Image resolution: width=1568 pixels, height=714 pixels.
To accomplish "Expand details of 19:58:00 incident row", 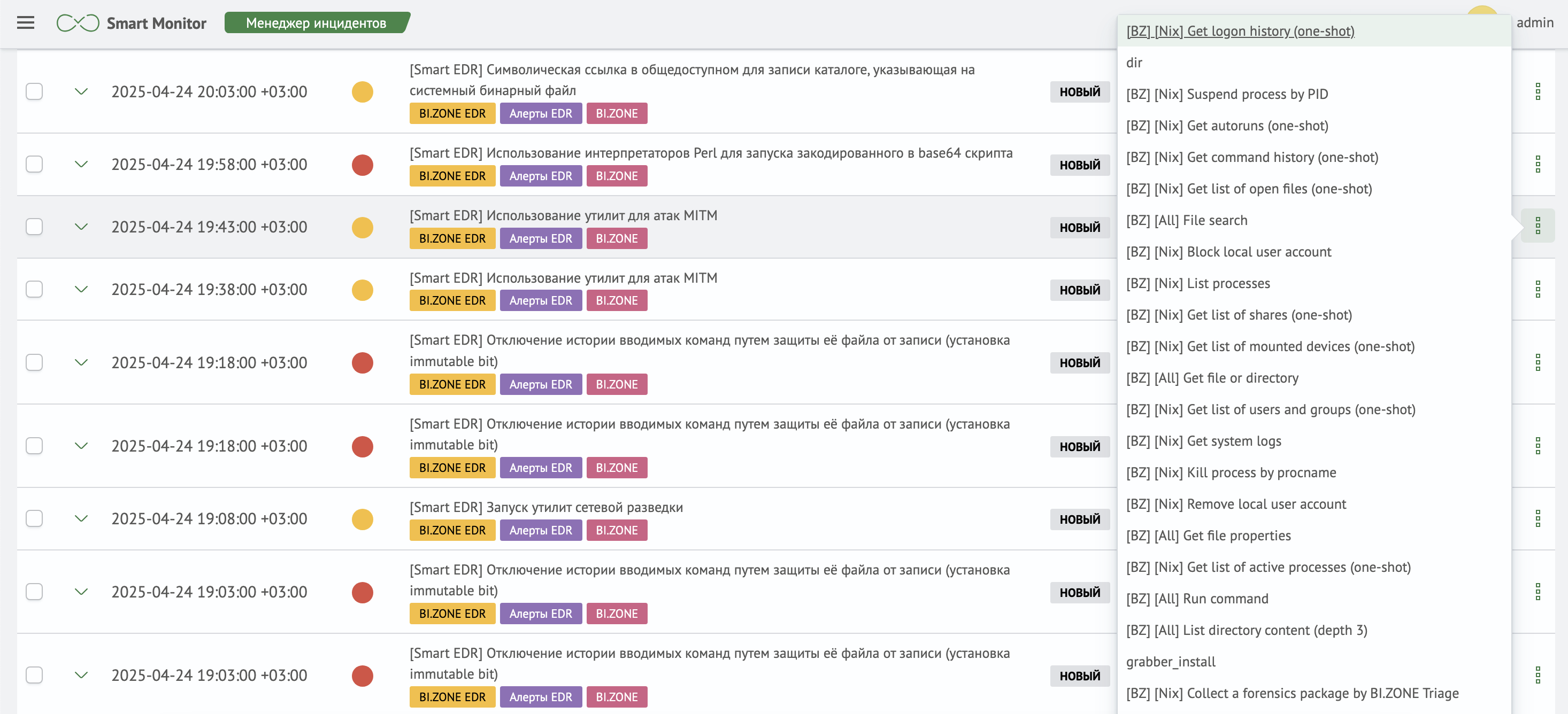I will coord(81,164).
